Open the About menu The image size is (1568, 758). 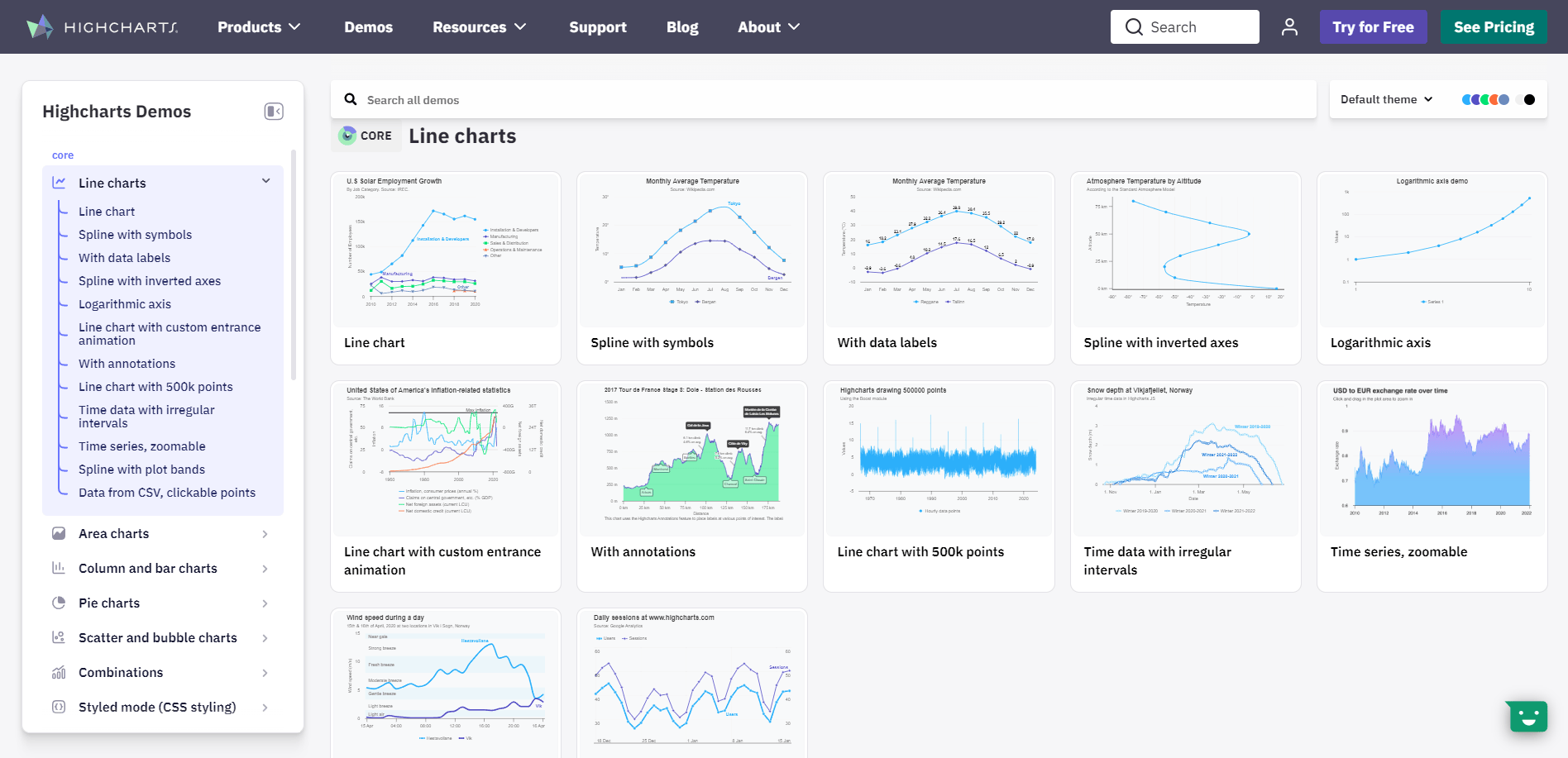coord(769,27)
